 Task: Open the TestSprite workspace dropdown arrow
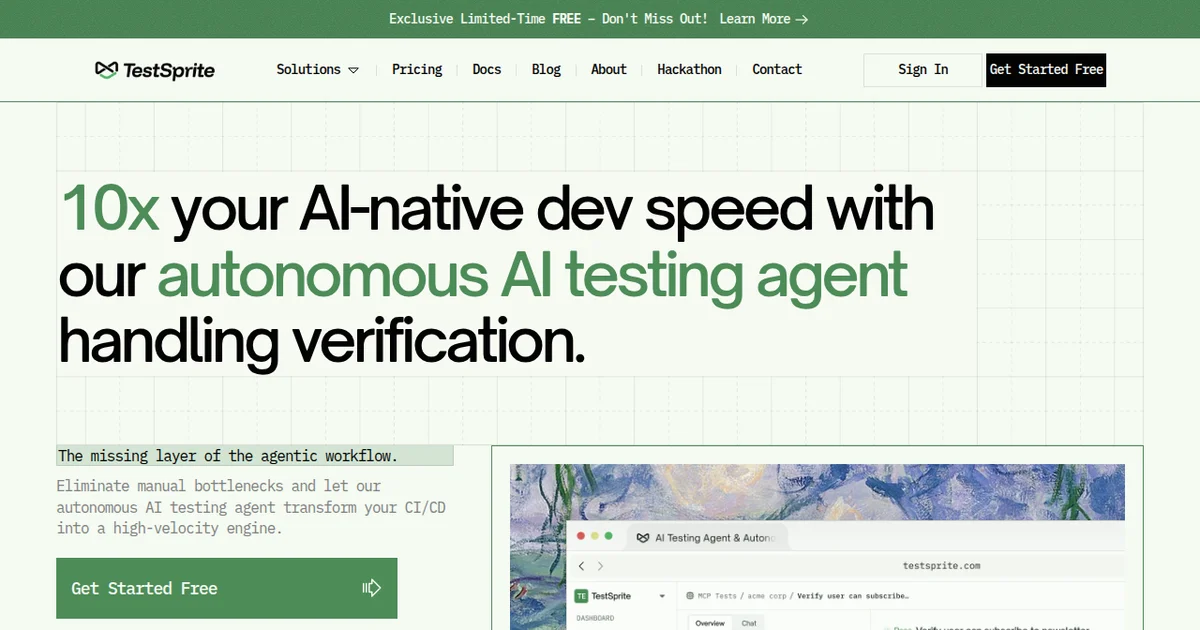click(662, 596)
